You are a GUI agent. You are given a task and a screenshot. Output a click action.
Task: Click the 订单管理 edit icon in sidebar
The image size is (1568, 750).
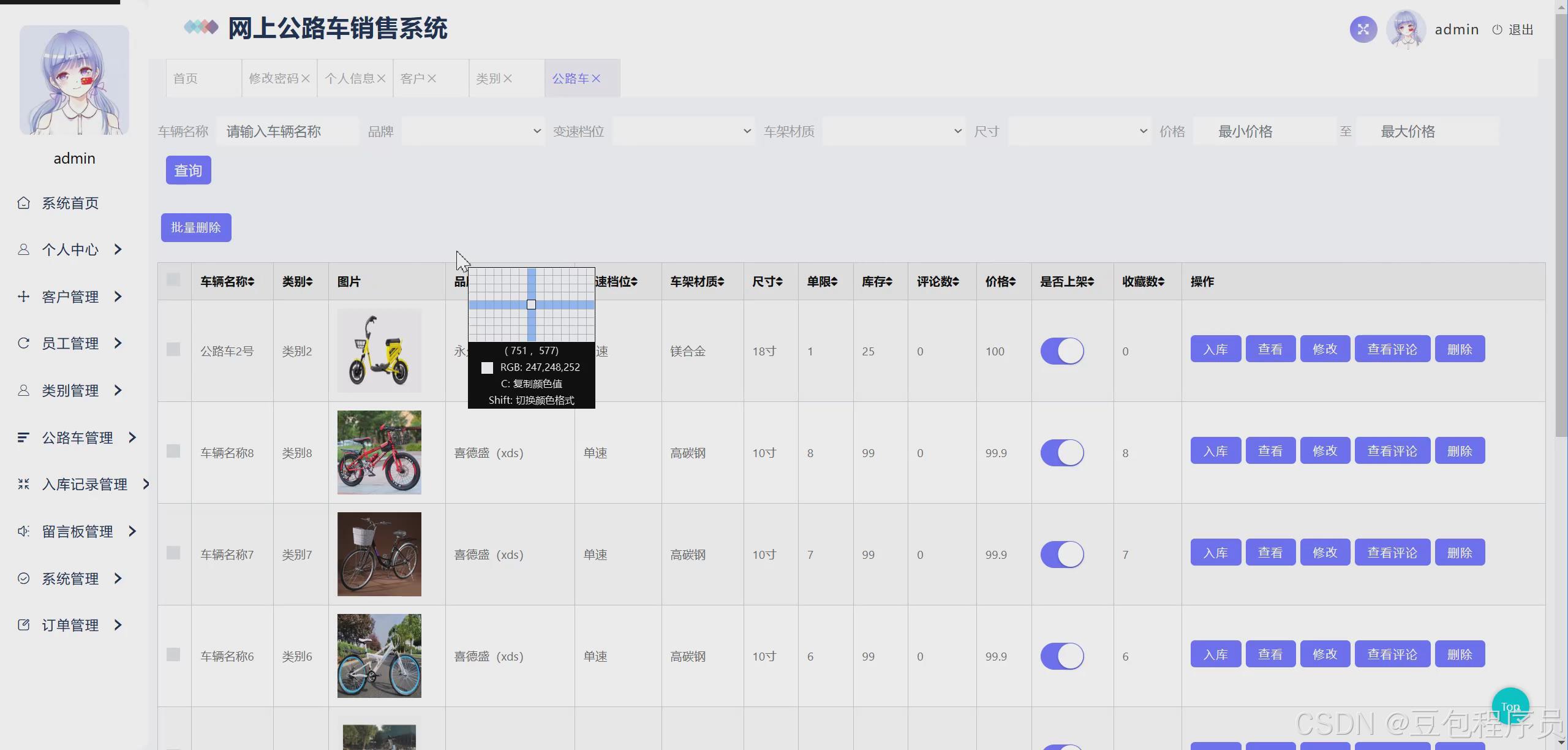point(23,625)
